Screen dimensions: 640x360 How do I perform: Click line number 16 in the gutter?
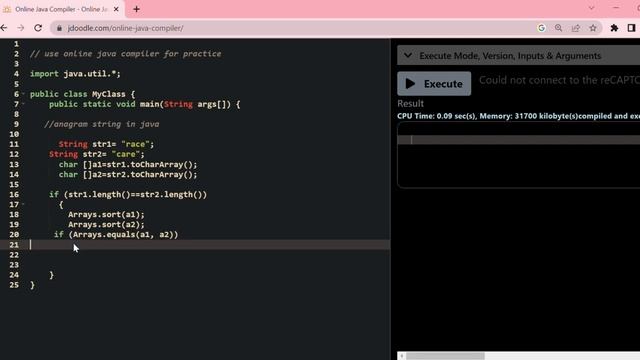[x=14, y=194]
